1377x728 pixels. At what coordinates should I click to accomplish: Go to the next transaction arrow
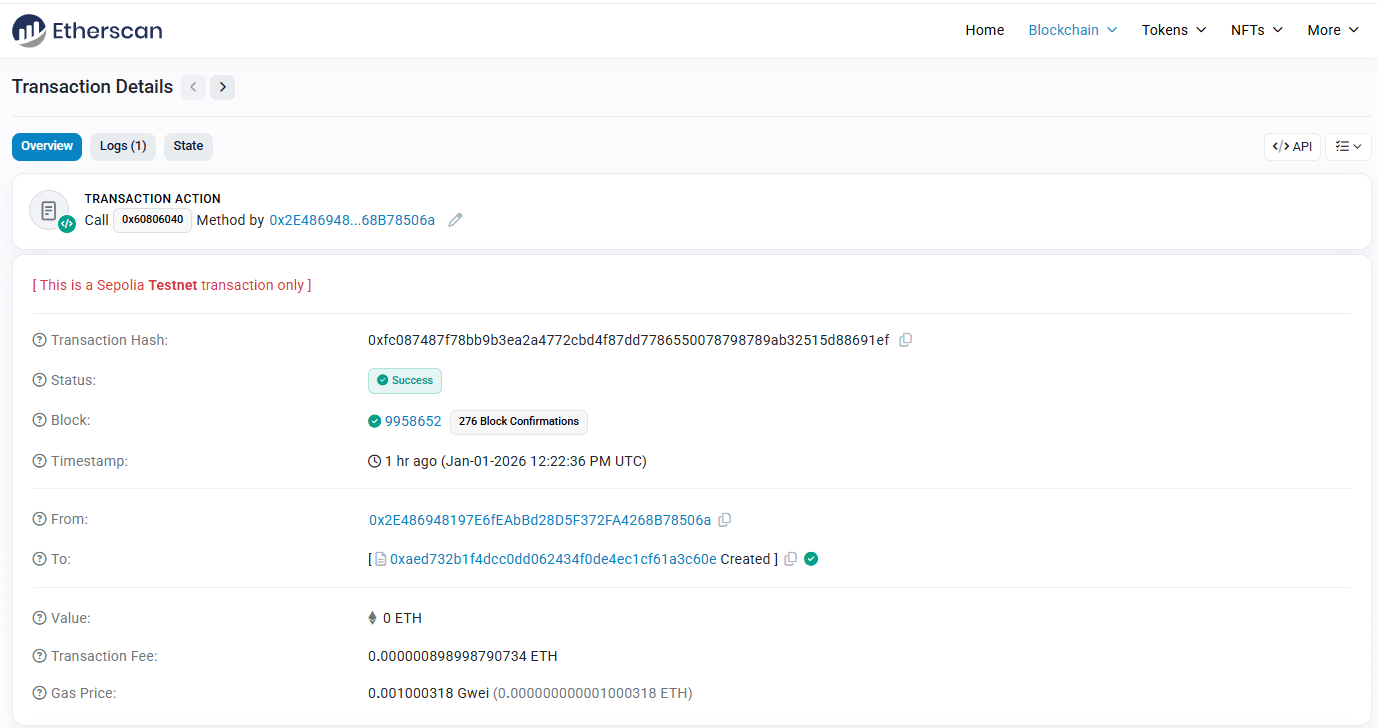tap(223, 87)
